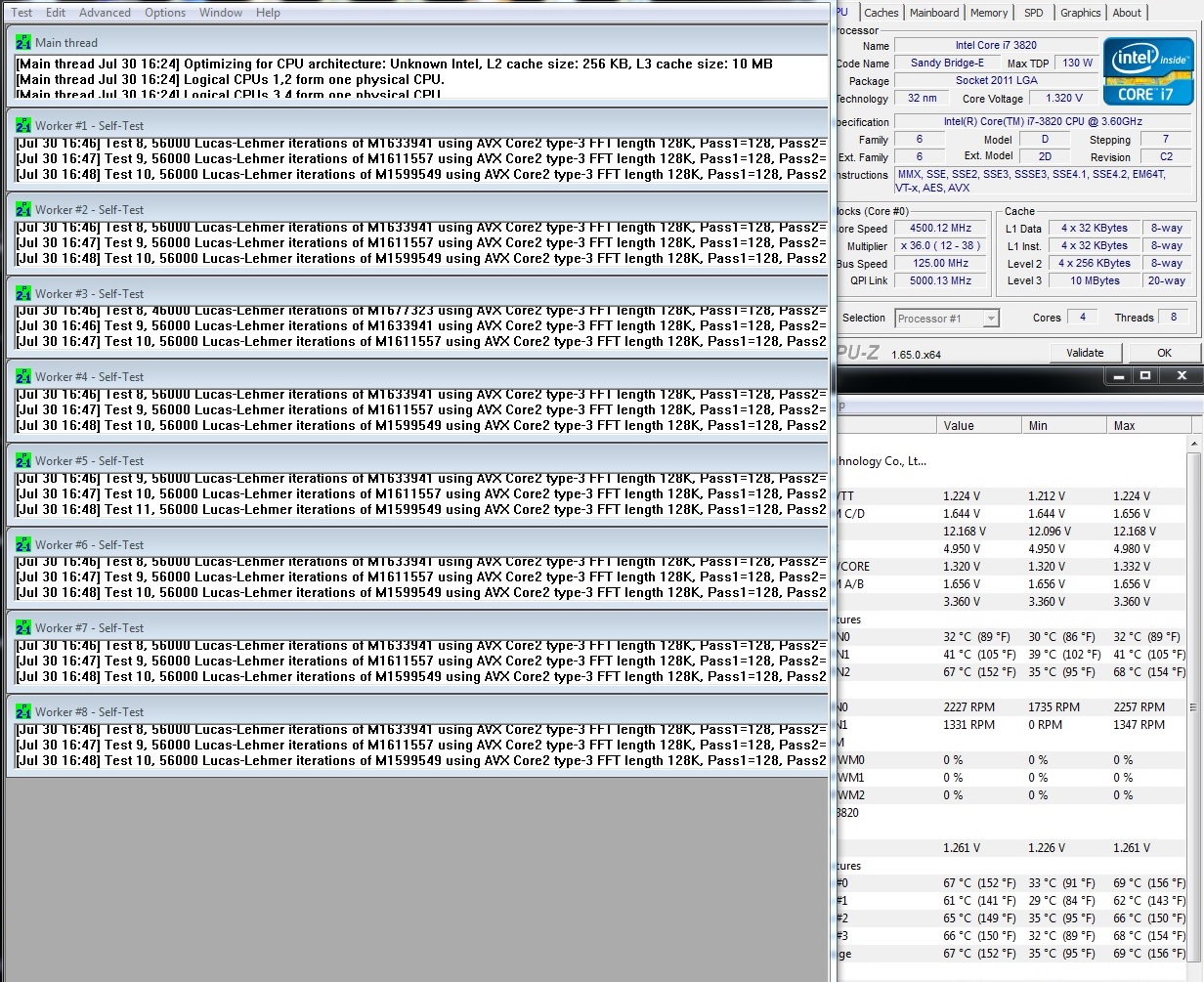This screenshot has width=1204, height=982.
Task: Switch to the Graphics tab
Action: point(1080,13)
